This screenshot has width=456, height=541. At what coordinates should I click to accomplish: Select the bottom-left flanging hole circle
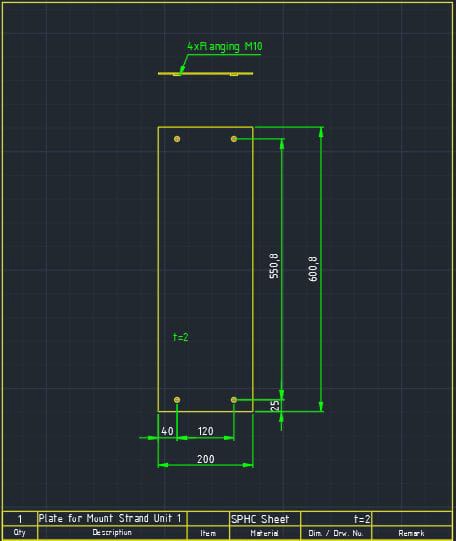(x=177, y=400)
